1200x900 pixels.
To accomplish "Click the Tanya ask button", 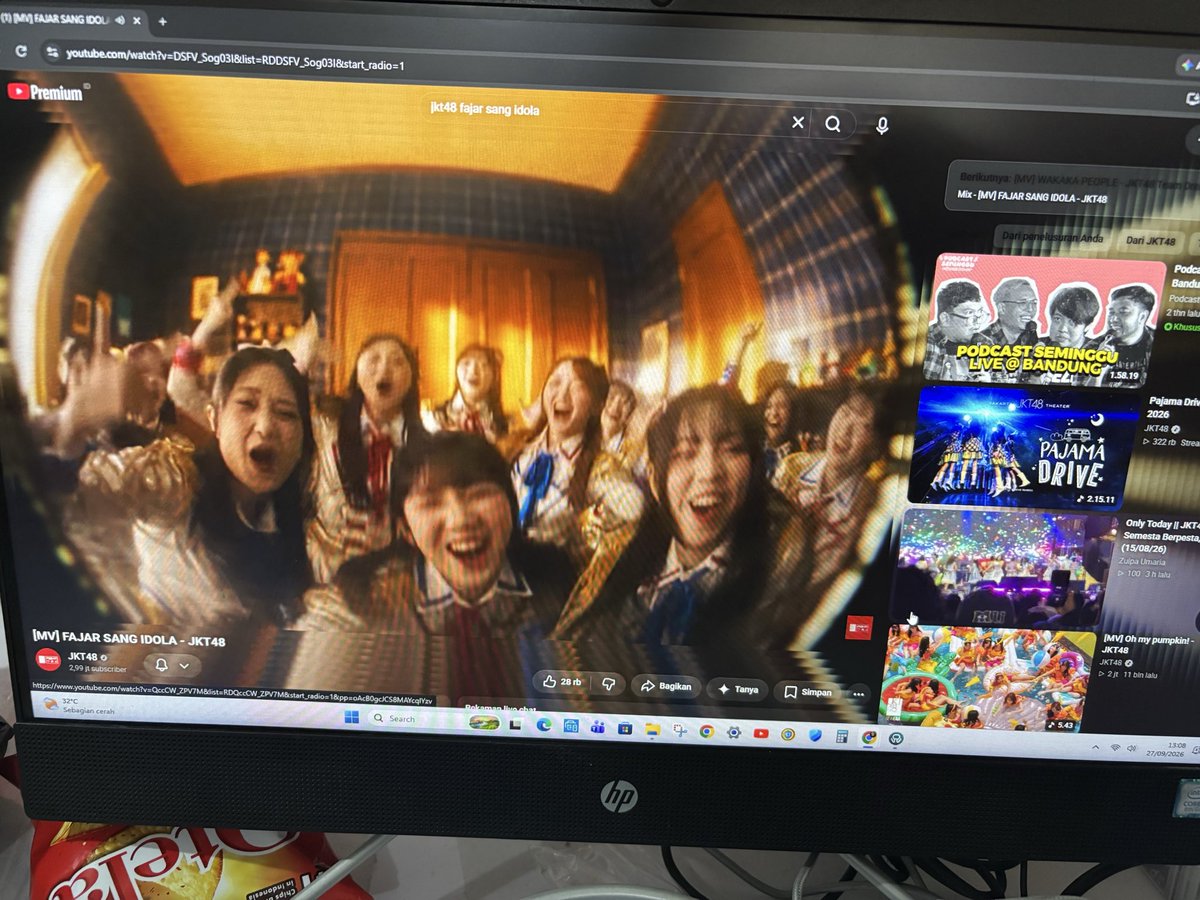I will [x=739, y=689].
